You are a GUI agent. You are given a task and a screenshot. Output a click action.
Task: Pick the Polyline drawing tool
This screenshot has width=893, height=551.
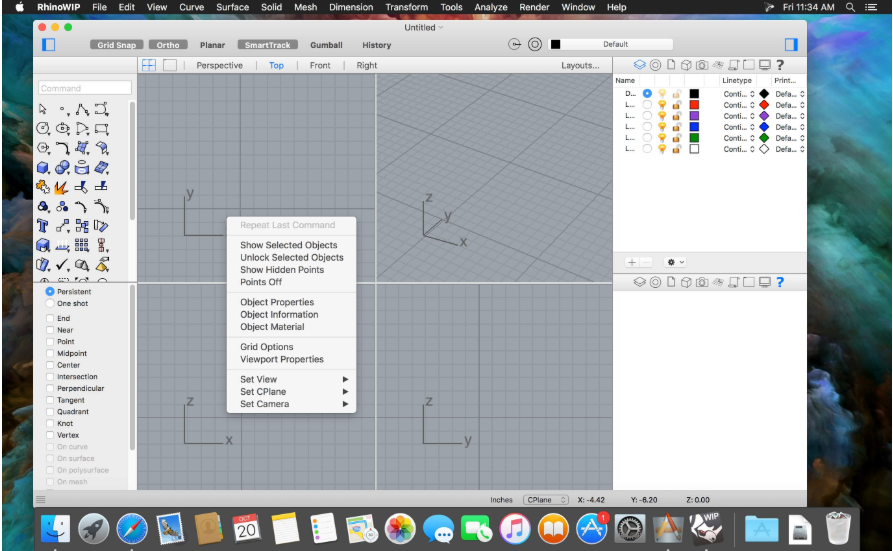[x=83, y=109]
